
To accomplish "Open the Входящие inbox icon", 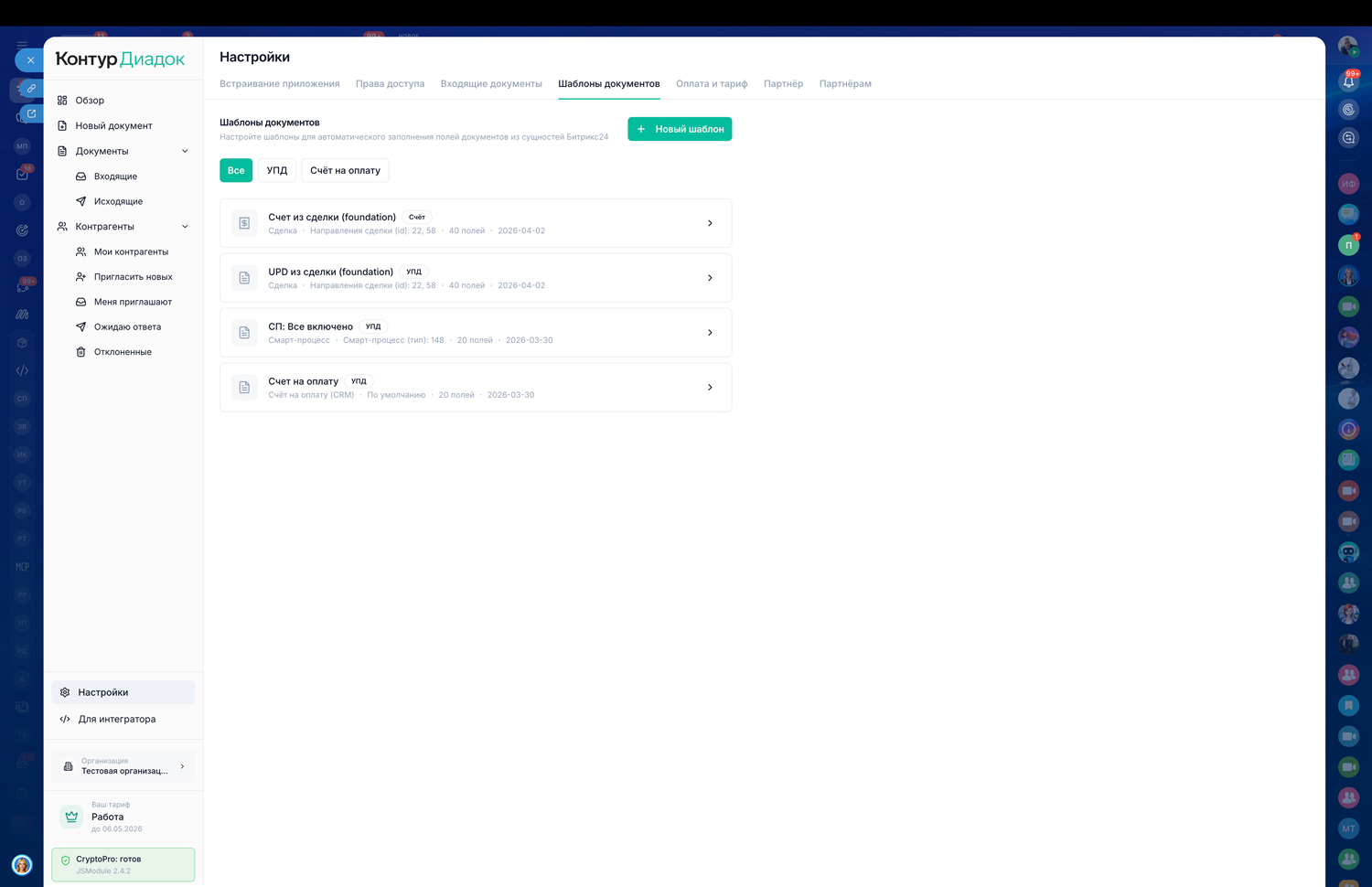I will [x=80, y=176].
